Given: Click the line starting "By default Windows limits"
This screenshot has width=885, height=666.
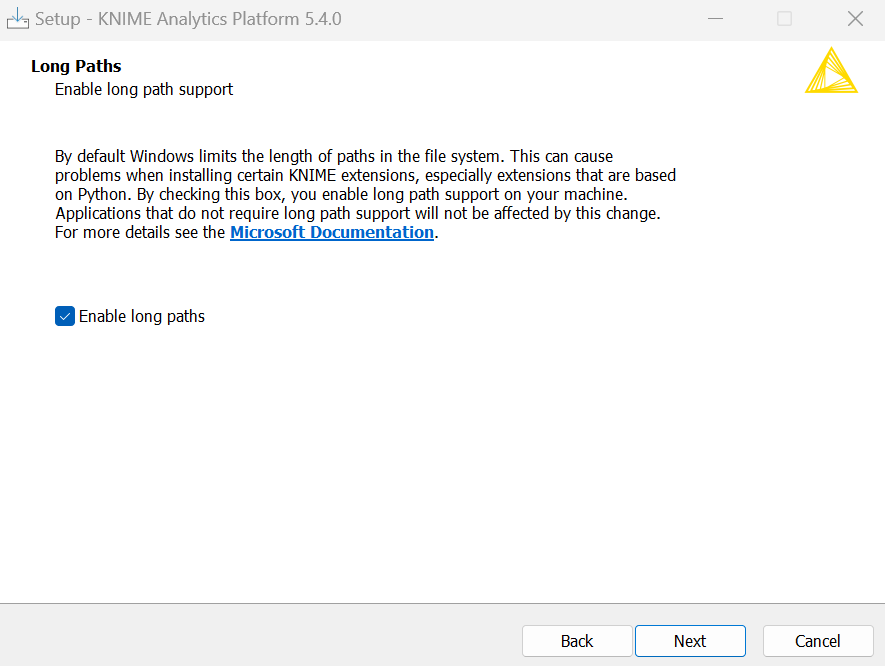Looking at the screenshot, I should point(334,156).
